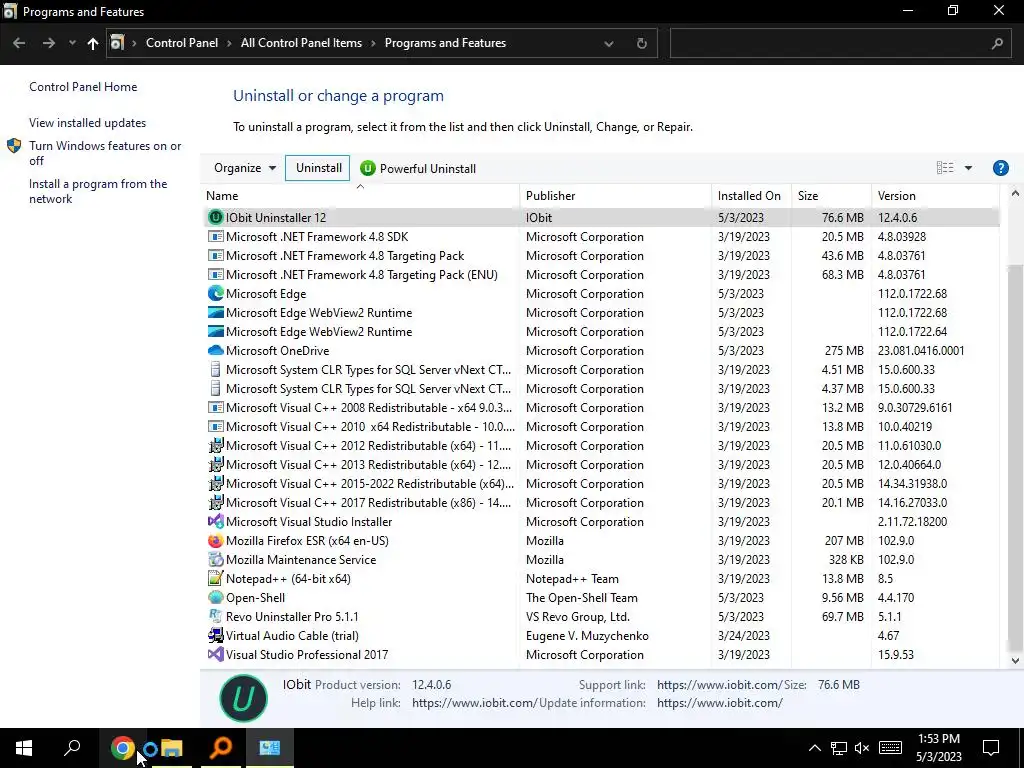Image resolution: width=1024 pixels, height=768 pixels.
Task: Open Install a program from the network
Action: [98, 191]
